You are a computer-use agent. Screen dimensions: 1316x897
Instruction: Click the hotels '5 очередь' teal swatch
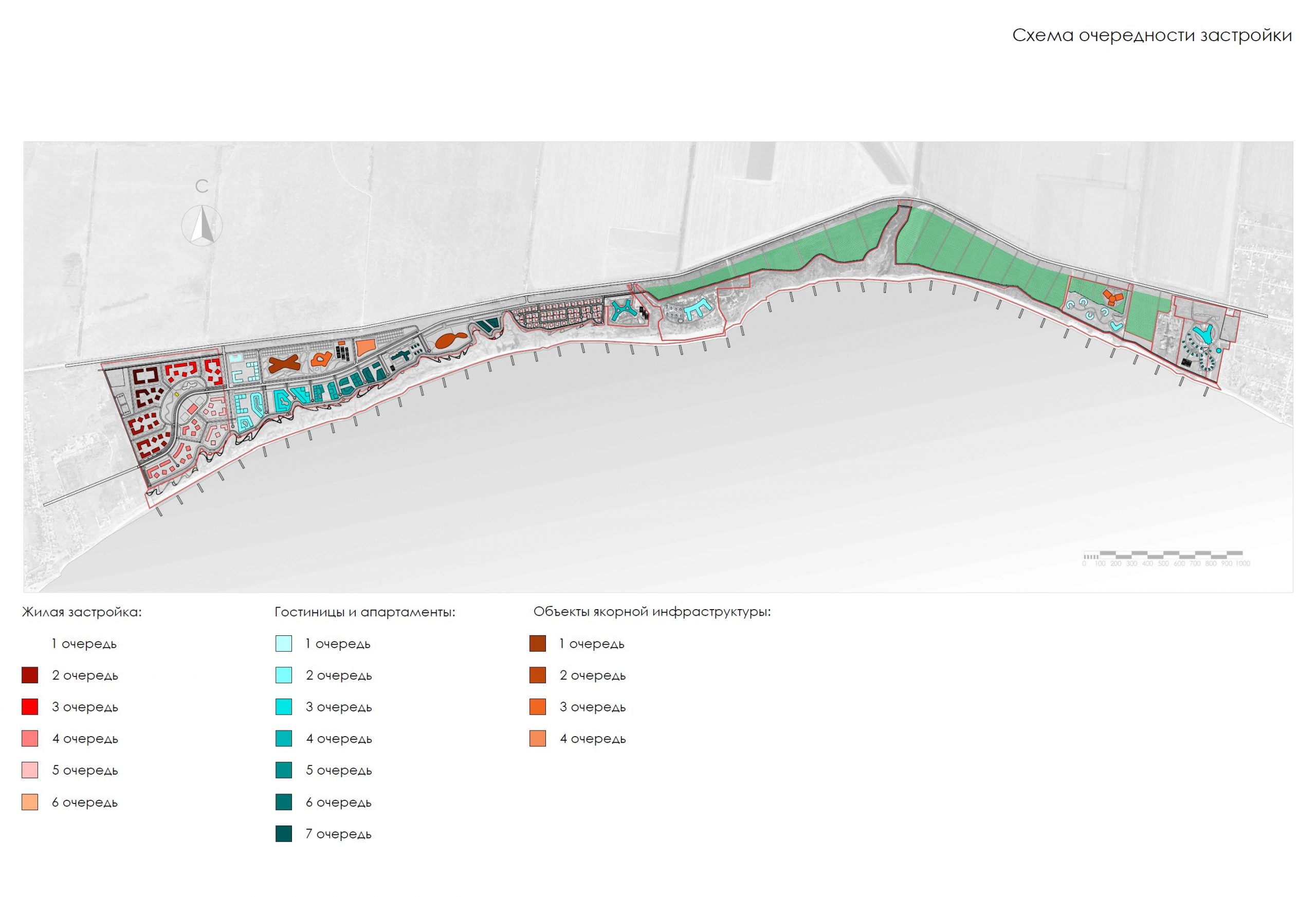tap(284, 771)
